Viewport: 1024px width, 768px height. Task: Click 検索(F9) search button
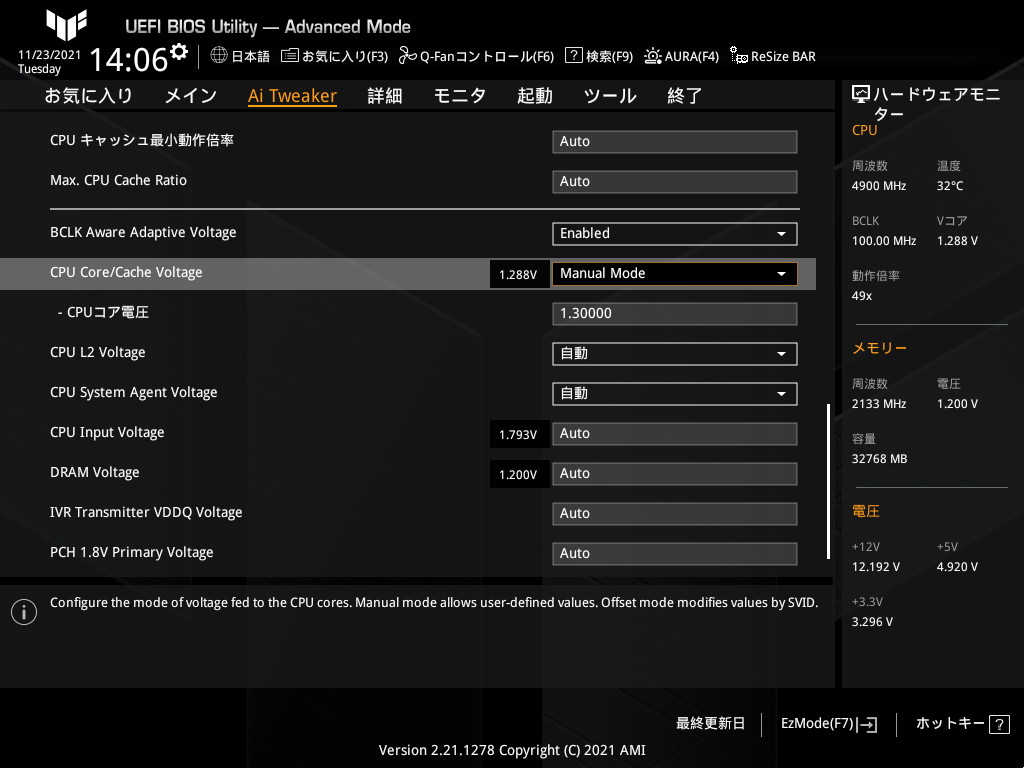pos(600,56)
